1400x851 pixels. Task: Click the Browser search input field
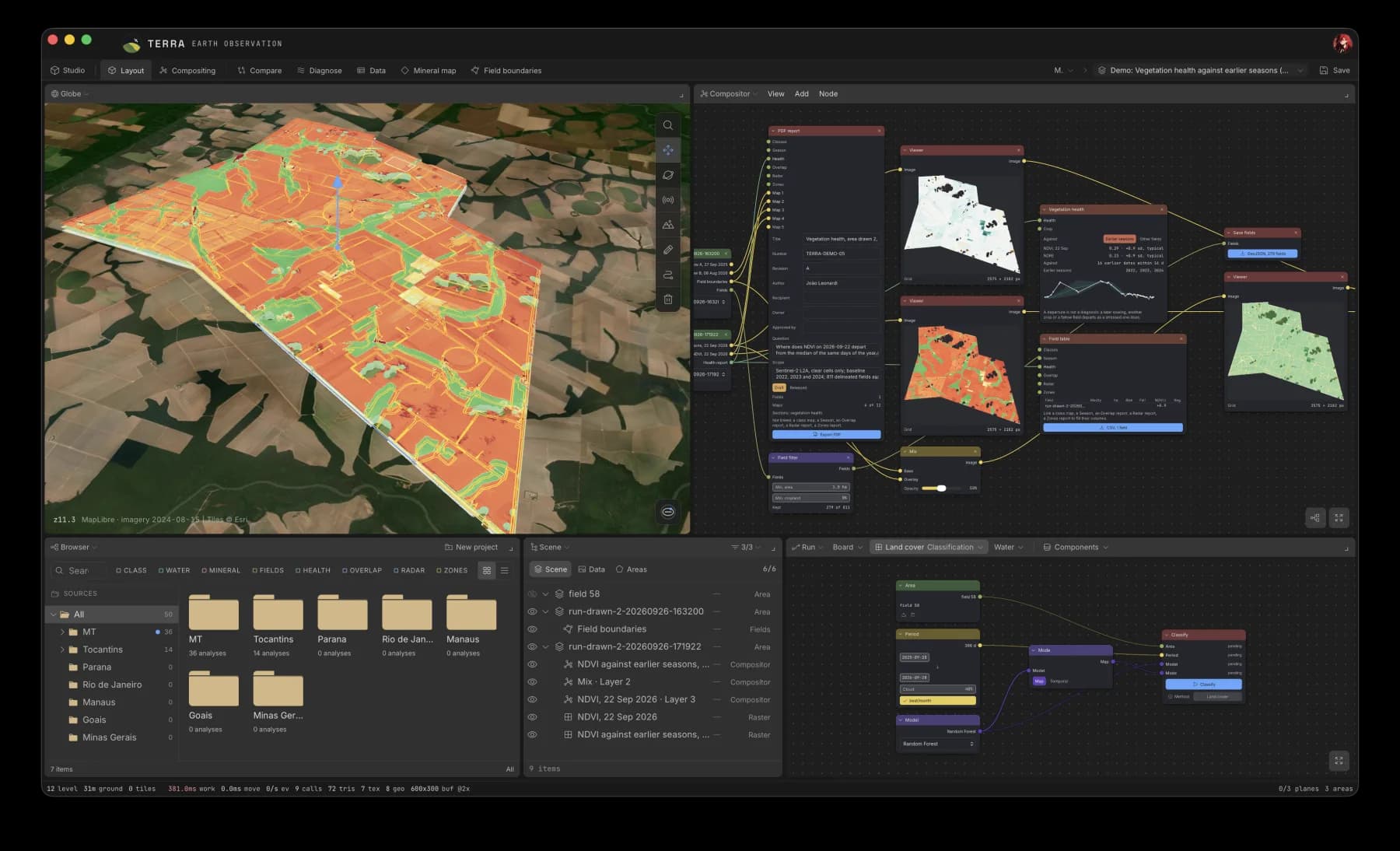[79, 570]
